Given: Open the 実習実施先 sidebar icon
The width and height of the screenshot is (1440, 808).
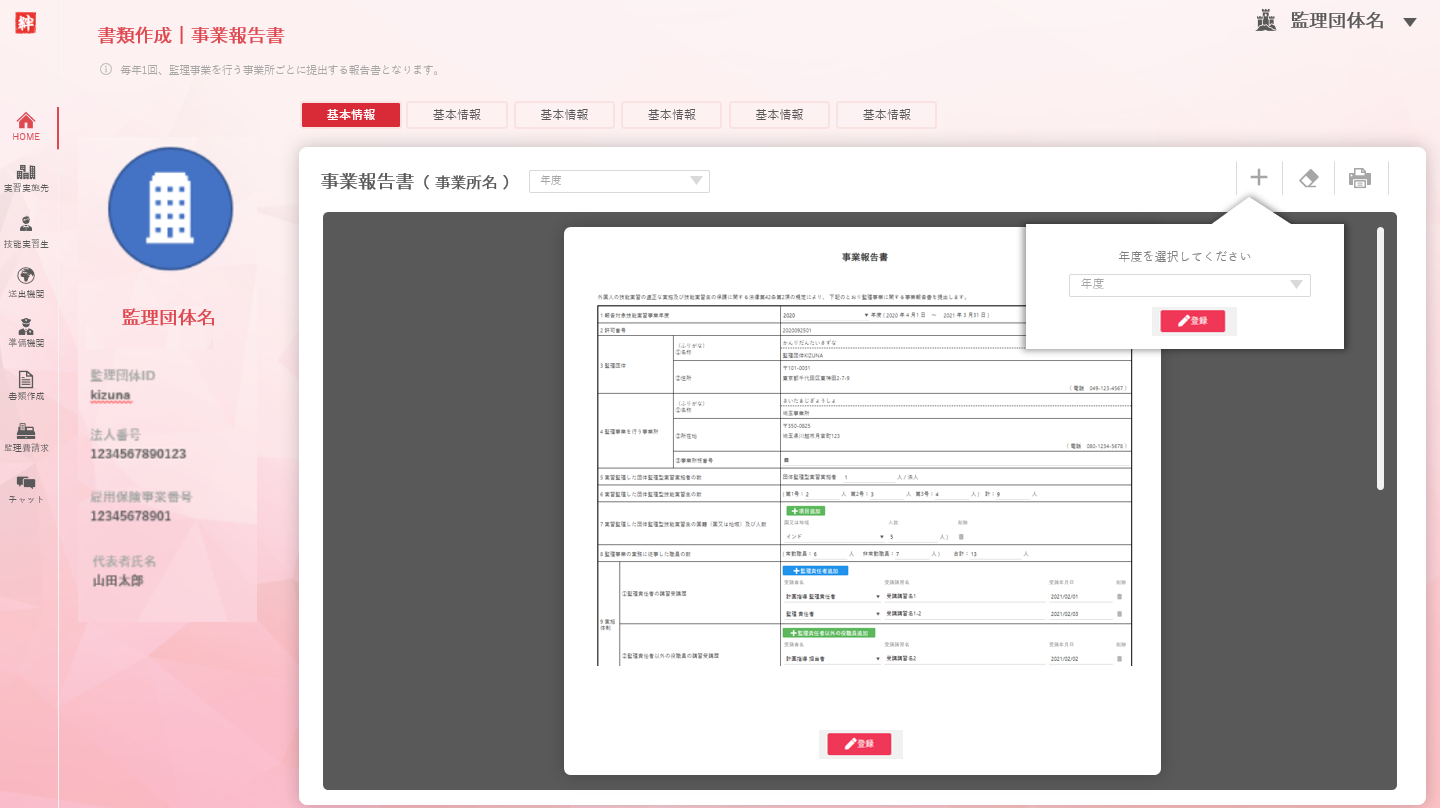Looking at the screenshot, I should (x=26, y=178).
